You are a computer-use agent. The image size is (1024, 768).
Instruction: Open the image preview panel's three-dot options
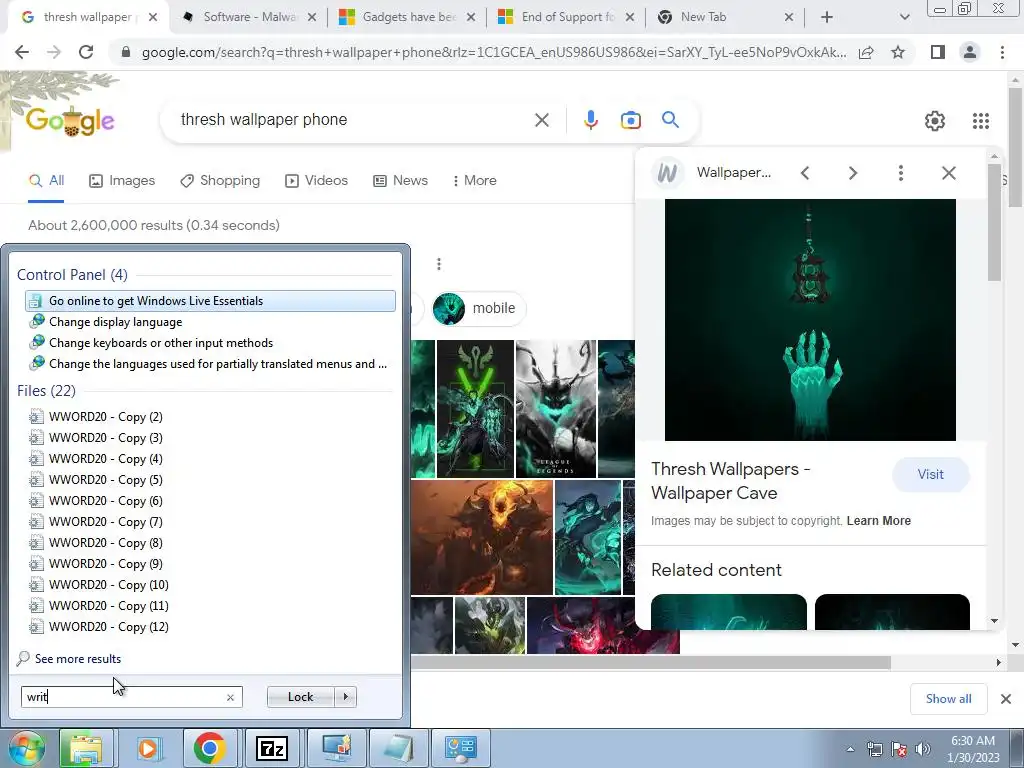tap(901, 173)
